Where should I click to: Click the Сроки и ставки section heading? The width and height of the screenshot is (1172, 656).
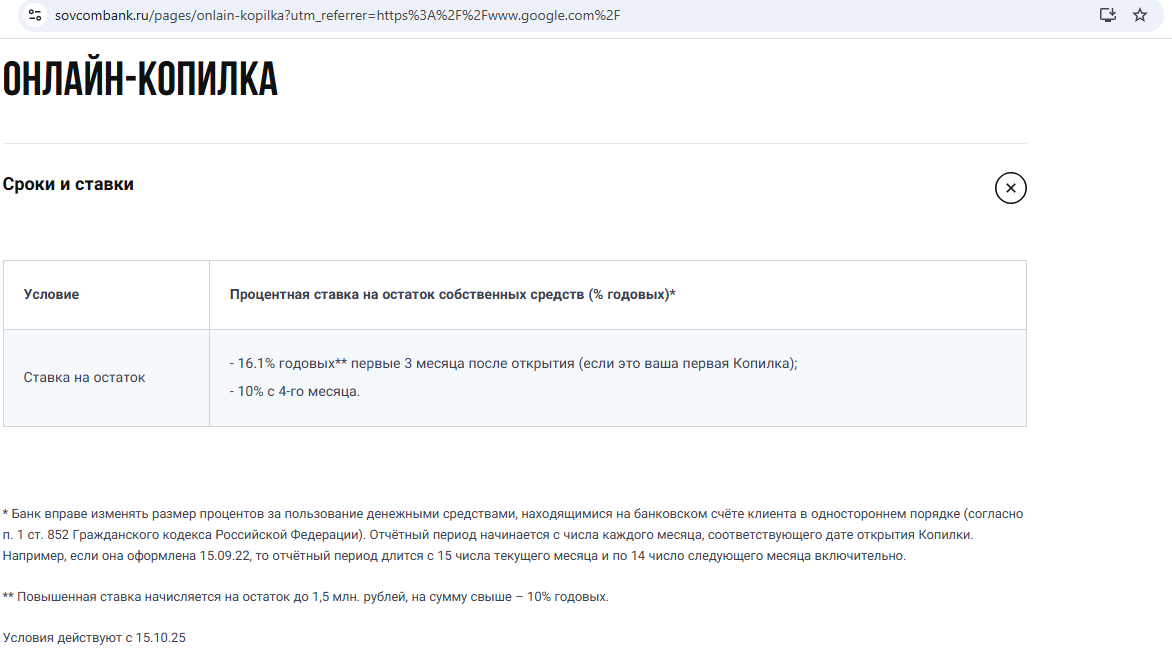(x=68, y=184)
